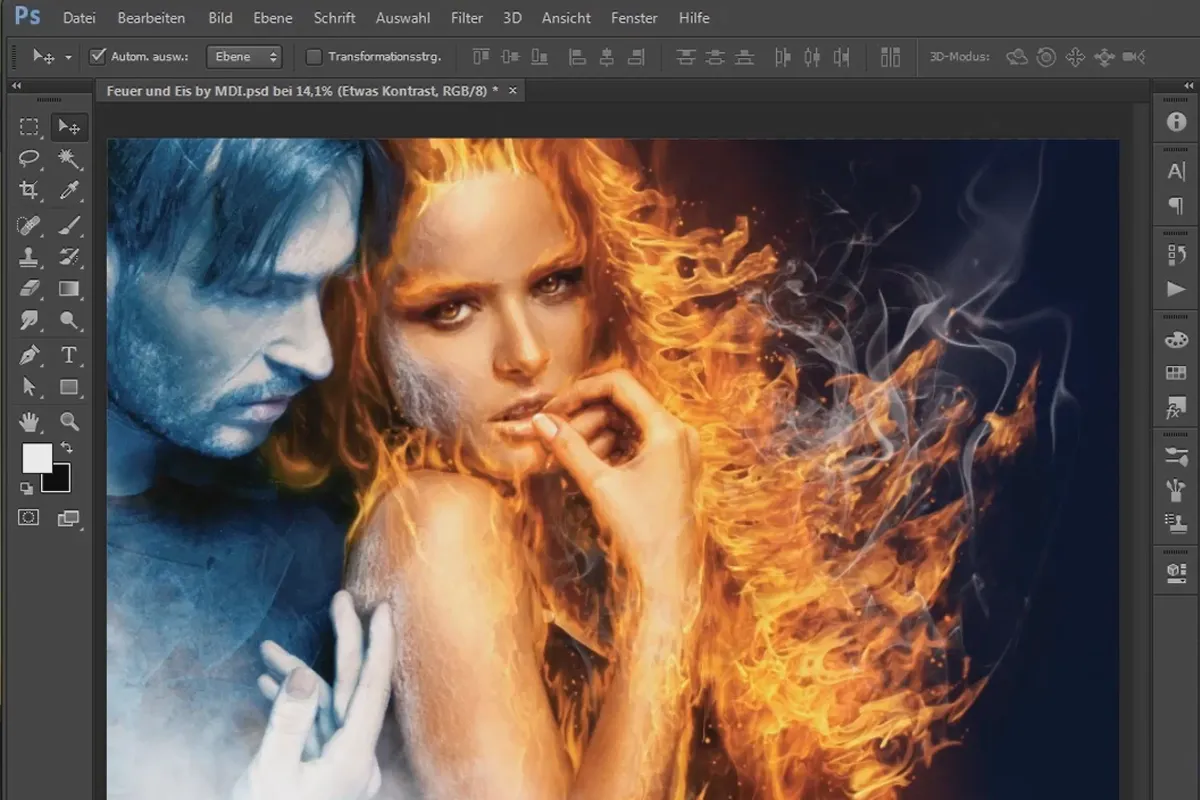Change the screen mode

pyautogui.click(x=68, y=517)
